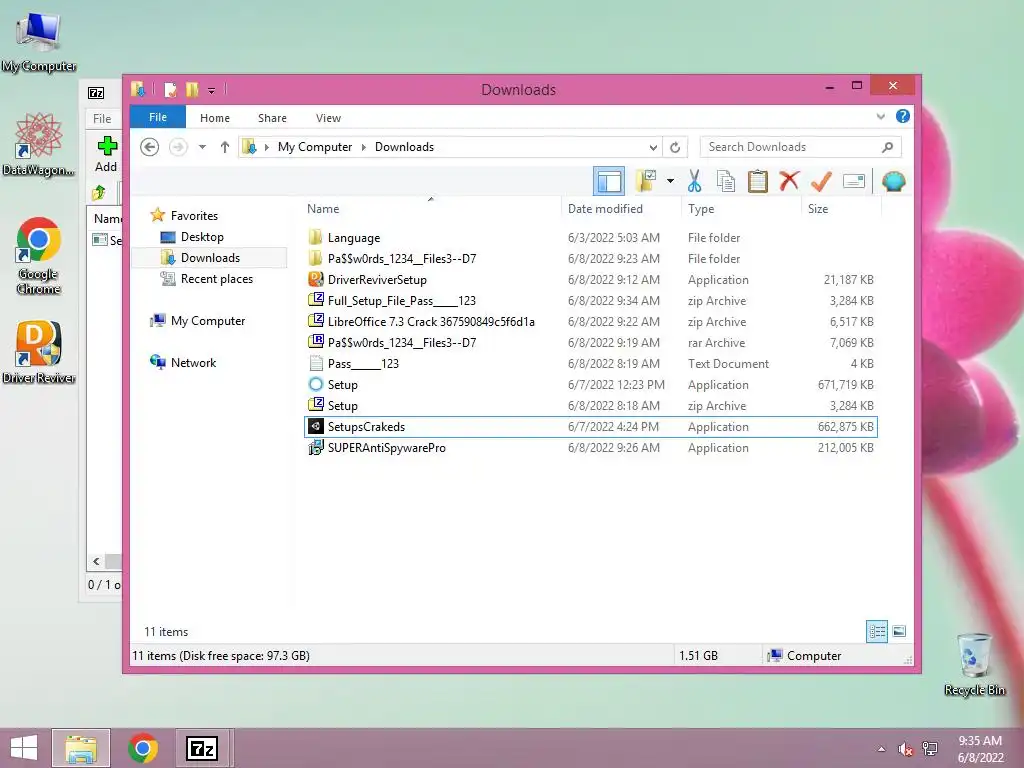1024x768 pixels.
Task: Click the scissors Cut icon
Action: [x=694, y=181]
